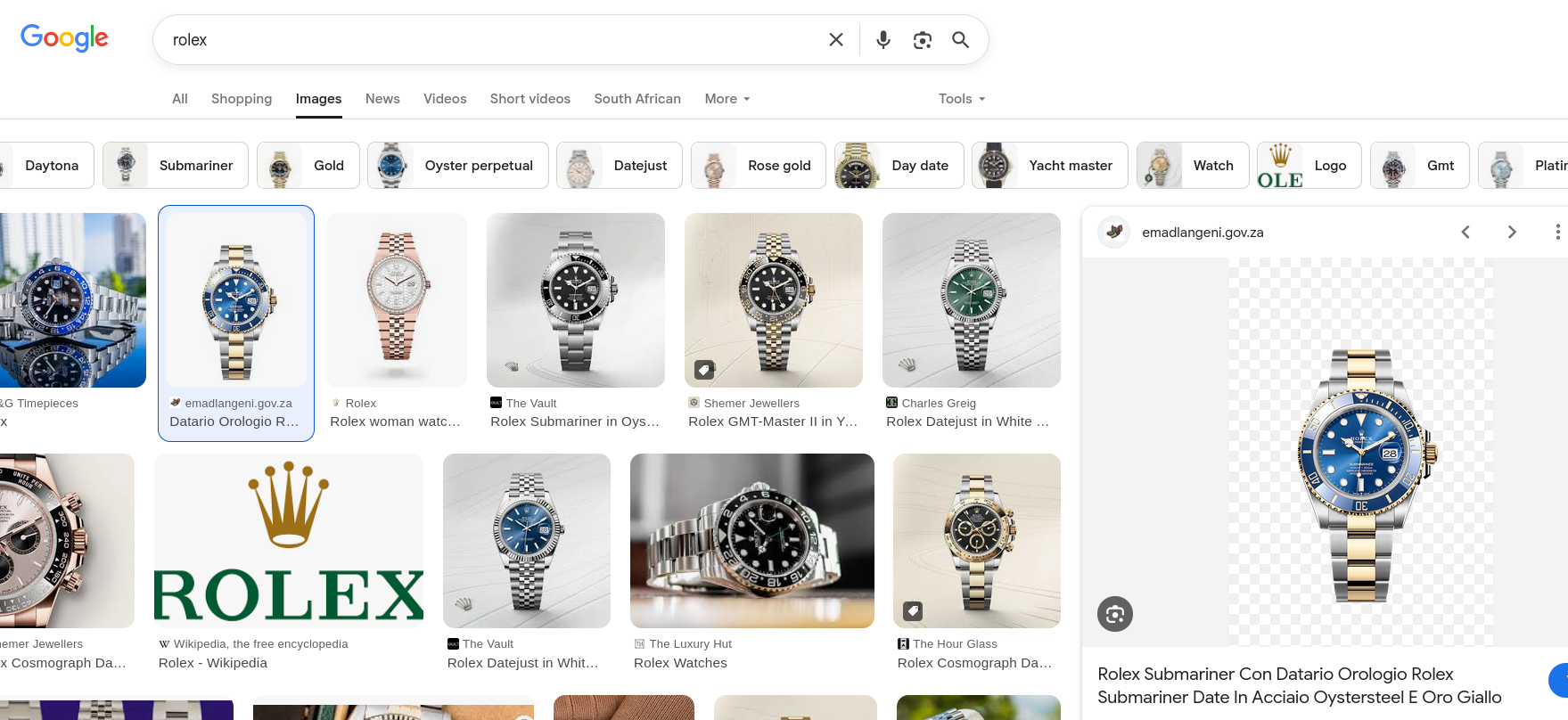Open the selected emadlangeni.gov.za blue Submariner thumbnail

tap(236, 300)
